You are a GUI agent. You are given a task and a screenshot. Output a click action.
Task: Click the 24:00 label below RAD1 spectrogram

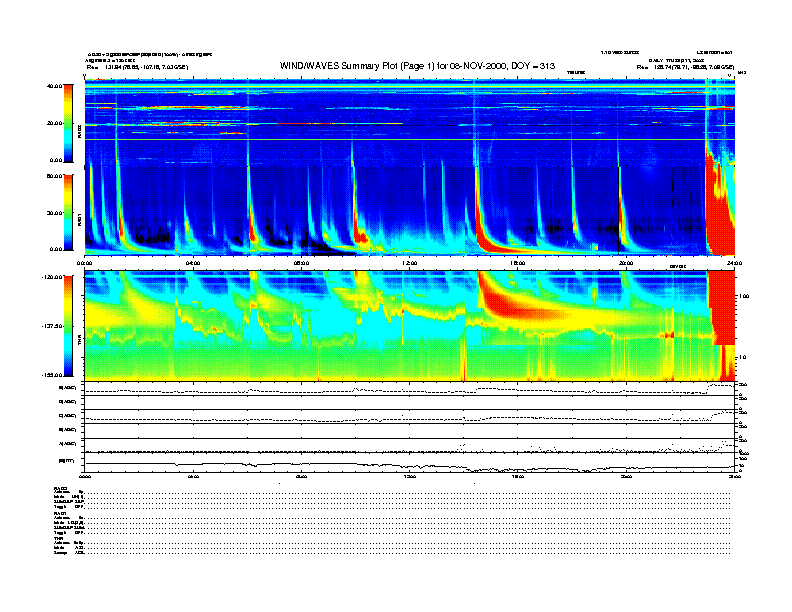734,263
